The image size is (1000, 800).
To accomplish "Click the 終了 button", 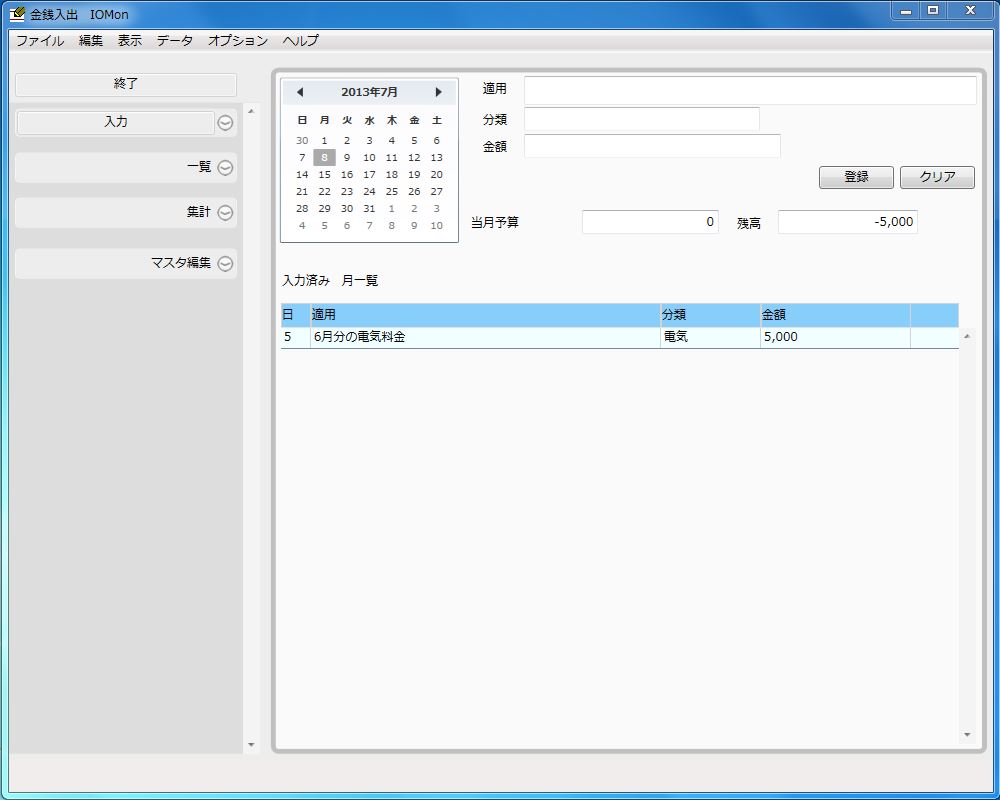I will coord(126,84).
